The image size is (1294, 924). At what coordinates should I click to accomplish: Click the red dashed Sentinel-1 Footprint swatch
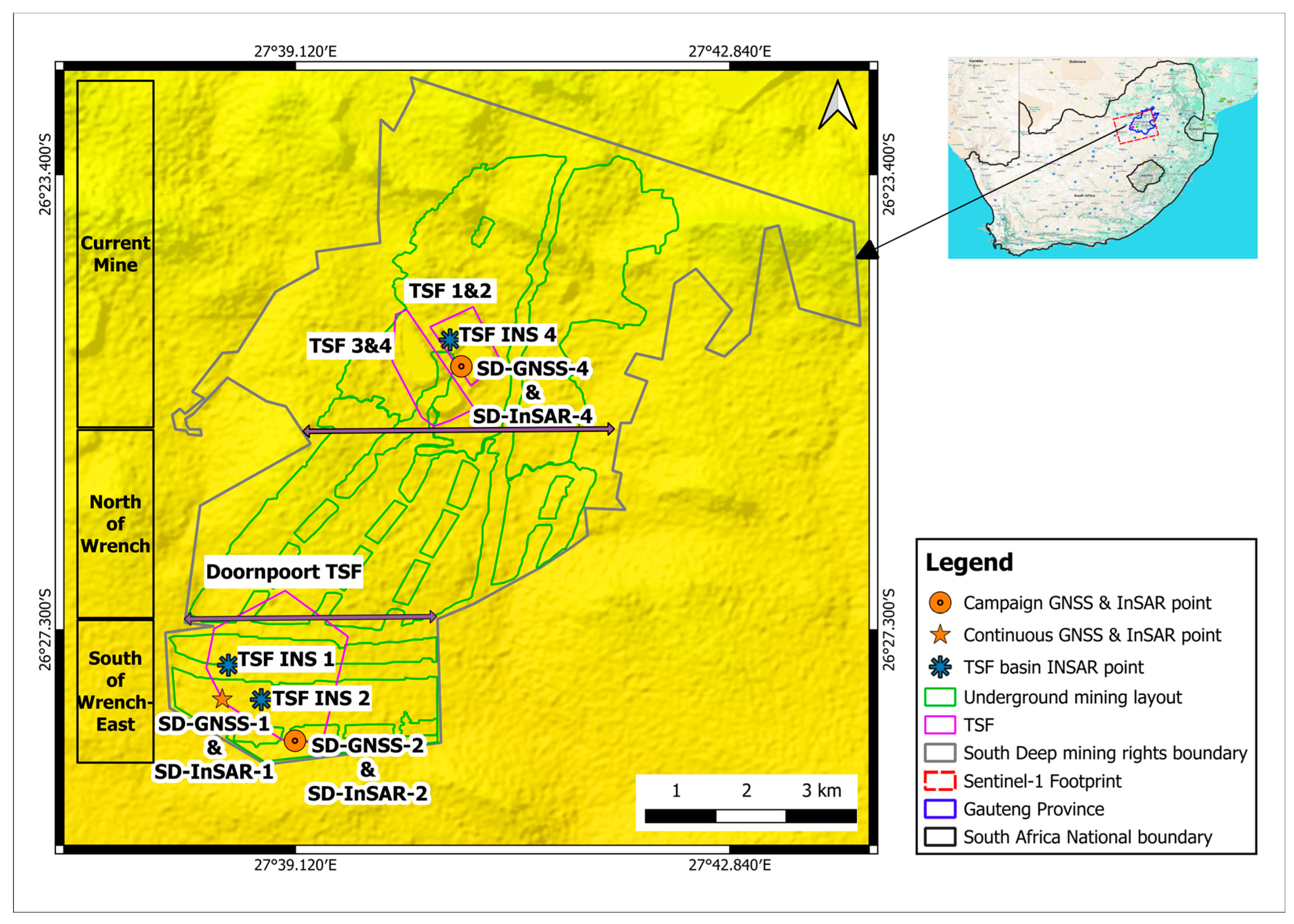940,781
